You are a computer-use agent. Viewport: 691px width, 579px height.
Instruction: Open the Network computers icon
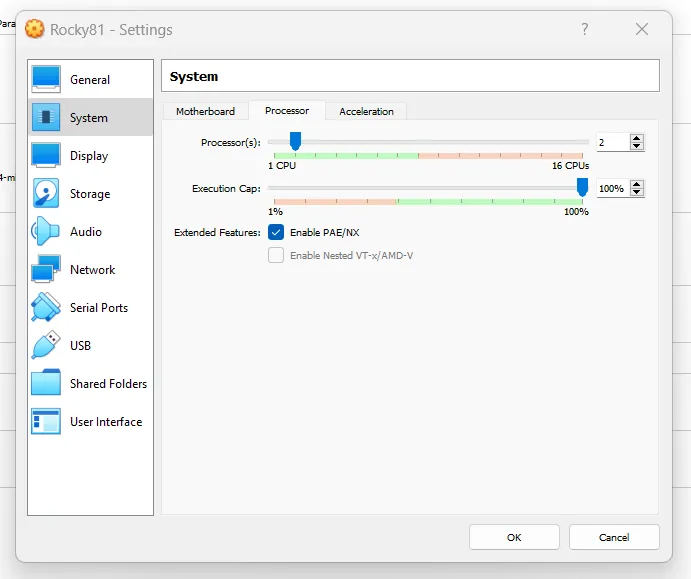tap(46, 269)
